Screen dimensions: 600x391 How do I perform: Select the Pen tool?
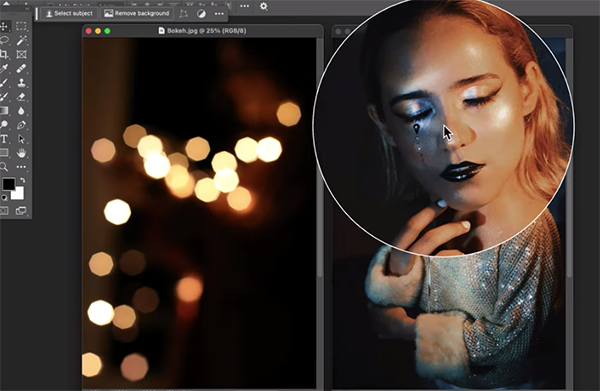pyautogui.click(x=21, y=125)
